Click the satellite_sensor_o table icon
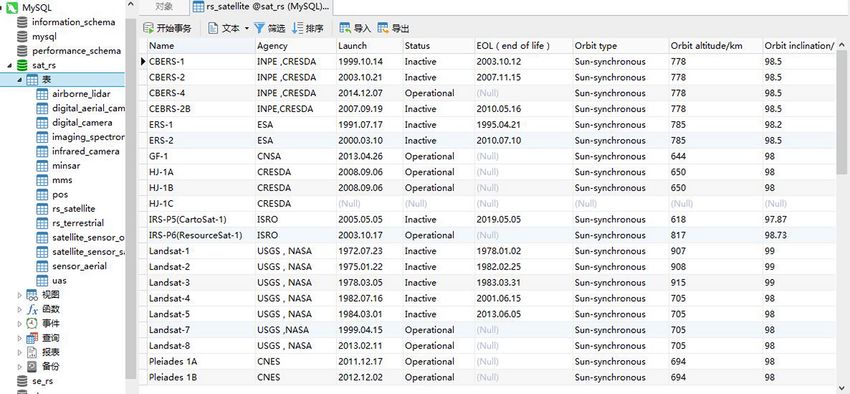Viewport: 850px width, 394px height. point(42,237)
